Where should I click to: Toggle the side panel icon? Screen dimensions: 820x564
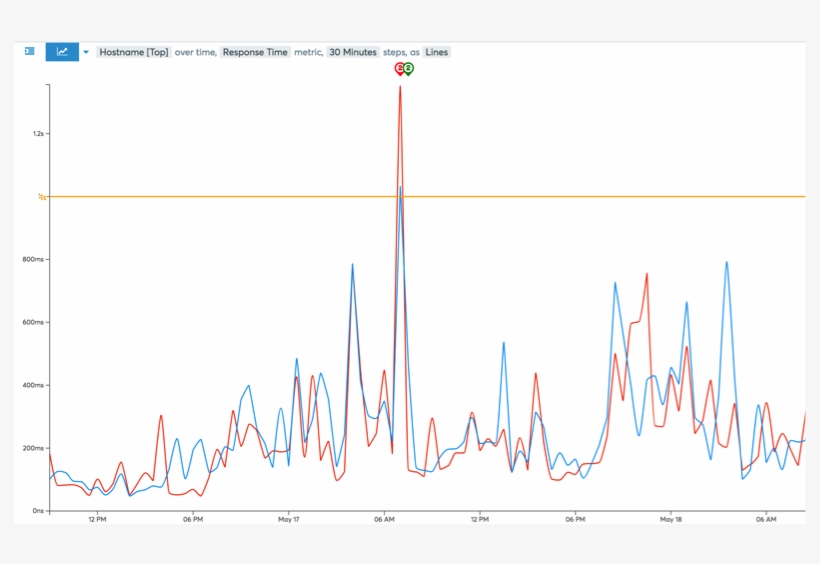pyautogui.click(x=29, y=51)
